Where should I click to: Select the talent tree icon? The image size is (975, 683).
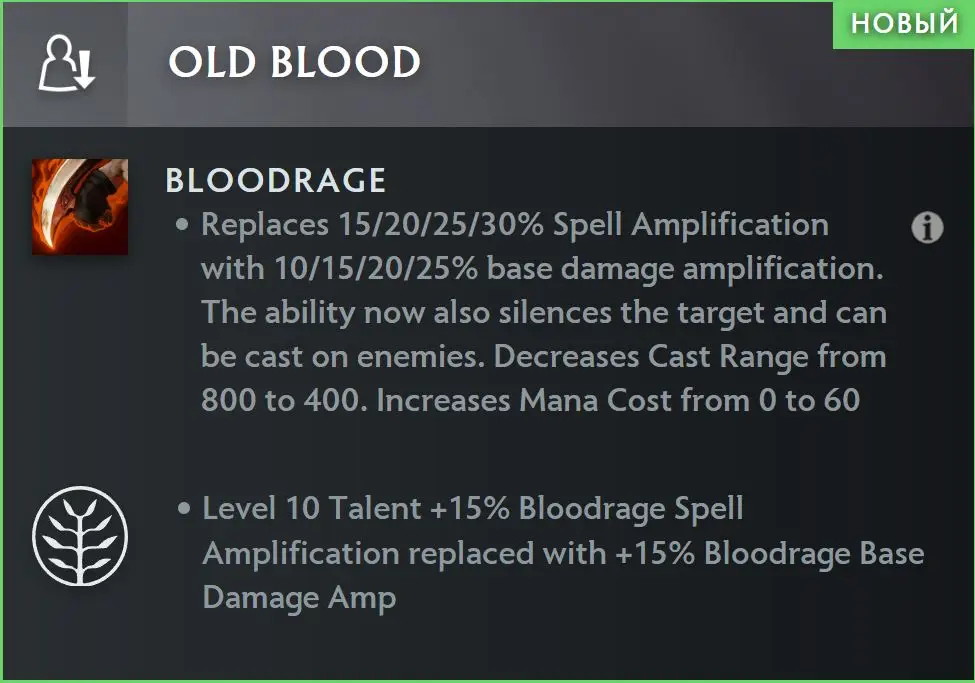[x=80, y=536]
